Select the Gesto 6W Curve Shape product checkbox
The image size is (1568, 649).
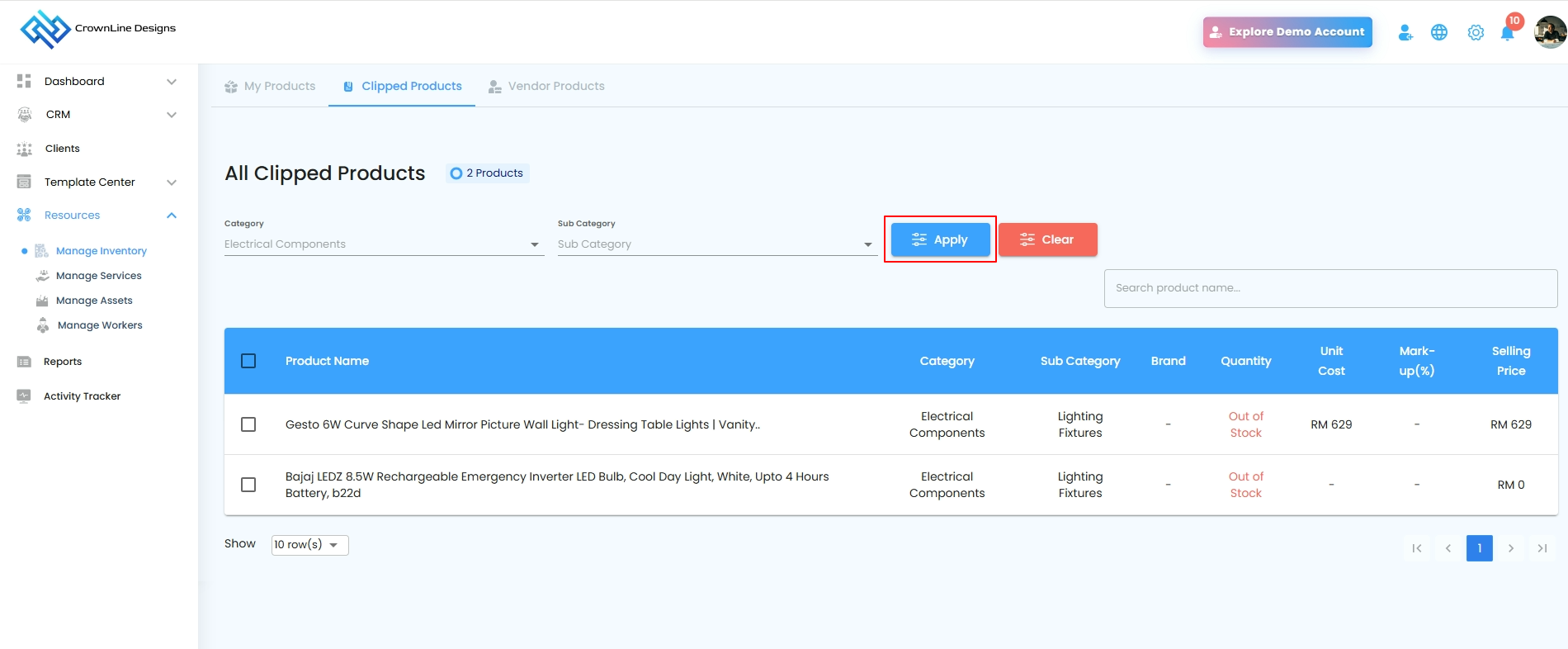coord(248,424)
